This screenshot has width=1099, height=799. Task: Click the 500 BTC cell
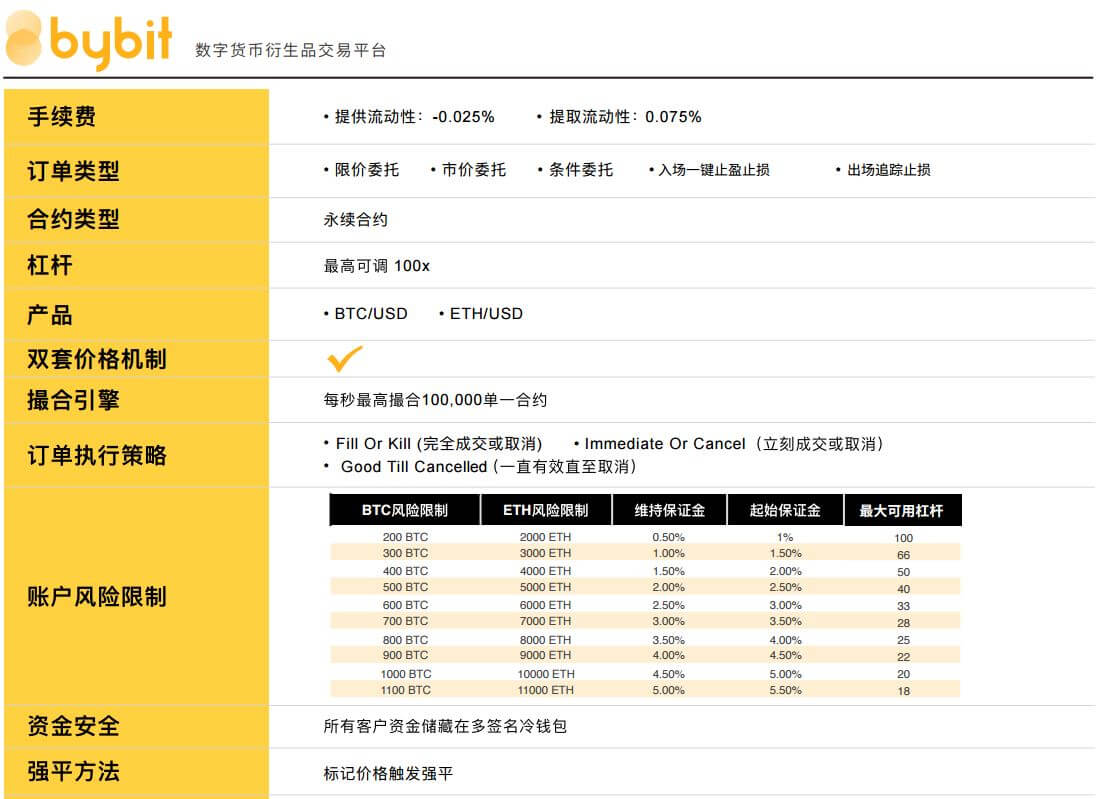click(x=405, y=587)
